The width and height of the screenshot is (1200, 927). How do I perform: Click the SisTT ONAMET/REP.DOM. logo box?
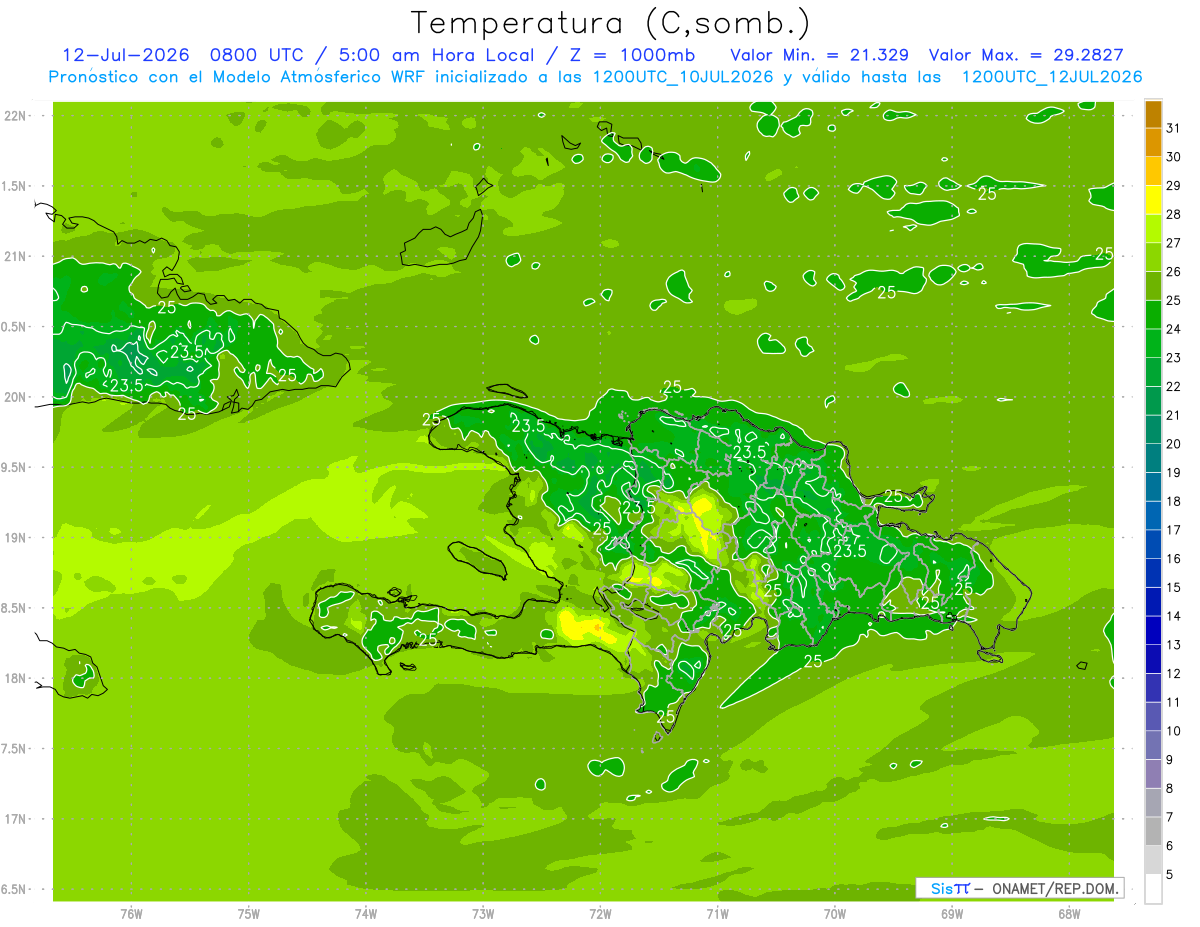pyautogui.click(x=1019, y=888)
